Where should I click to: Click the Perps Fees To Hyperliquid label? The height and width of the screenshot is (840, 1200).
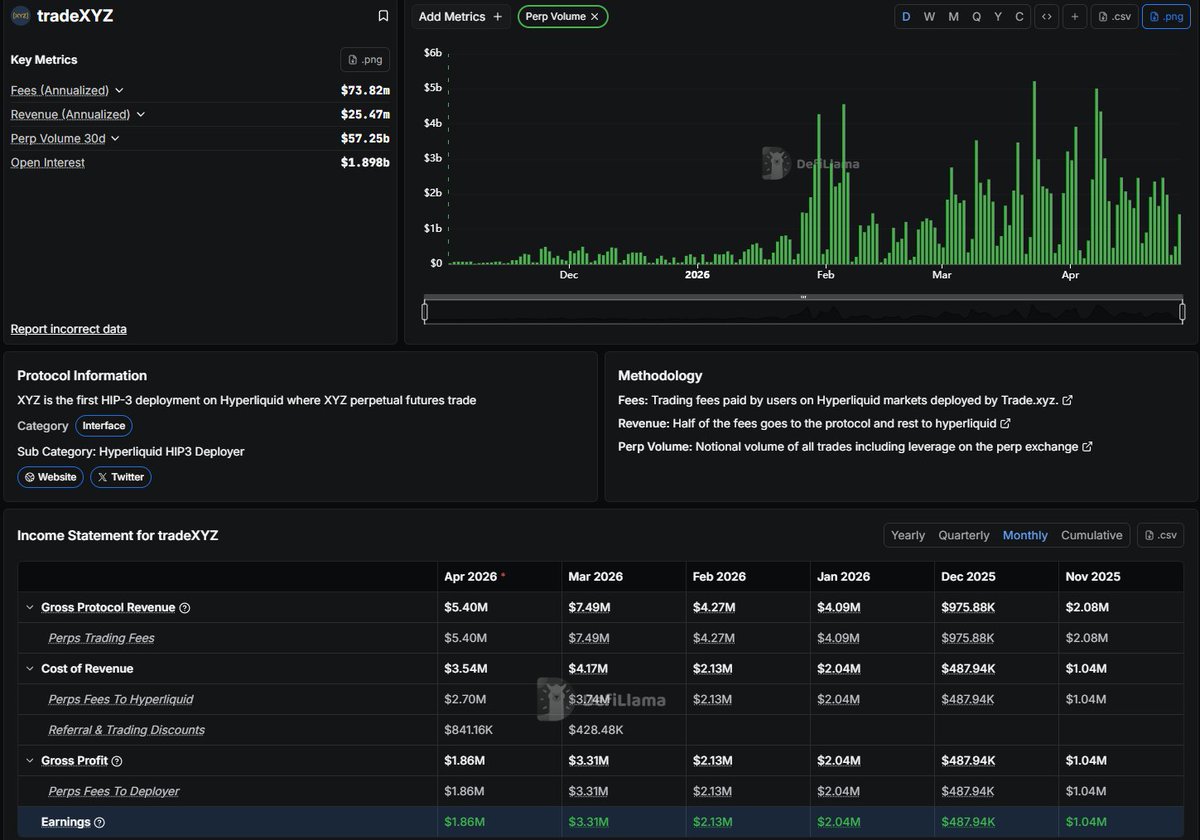point(121,699)
